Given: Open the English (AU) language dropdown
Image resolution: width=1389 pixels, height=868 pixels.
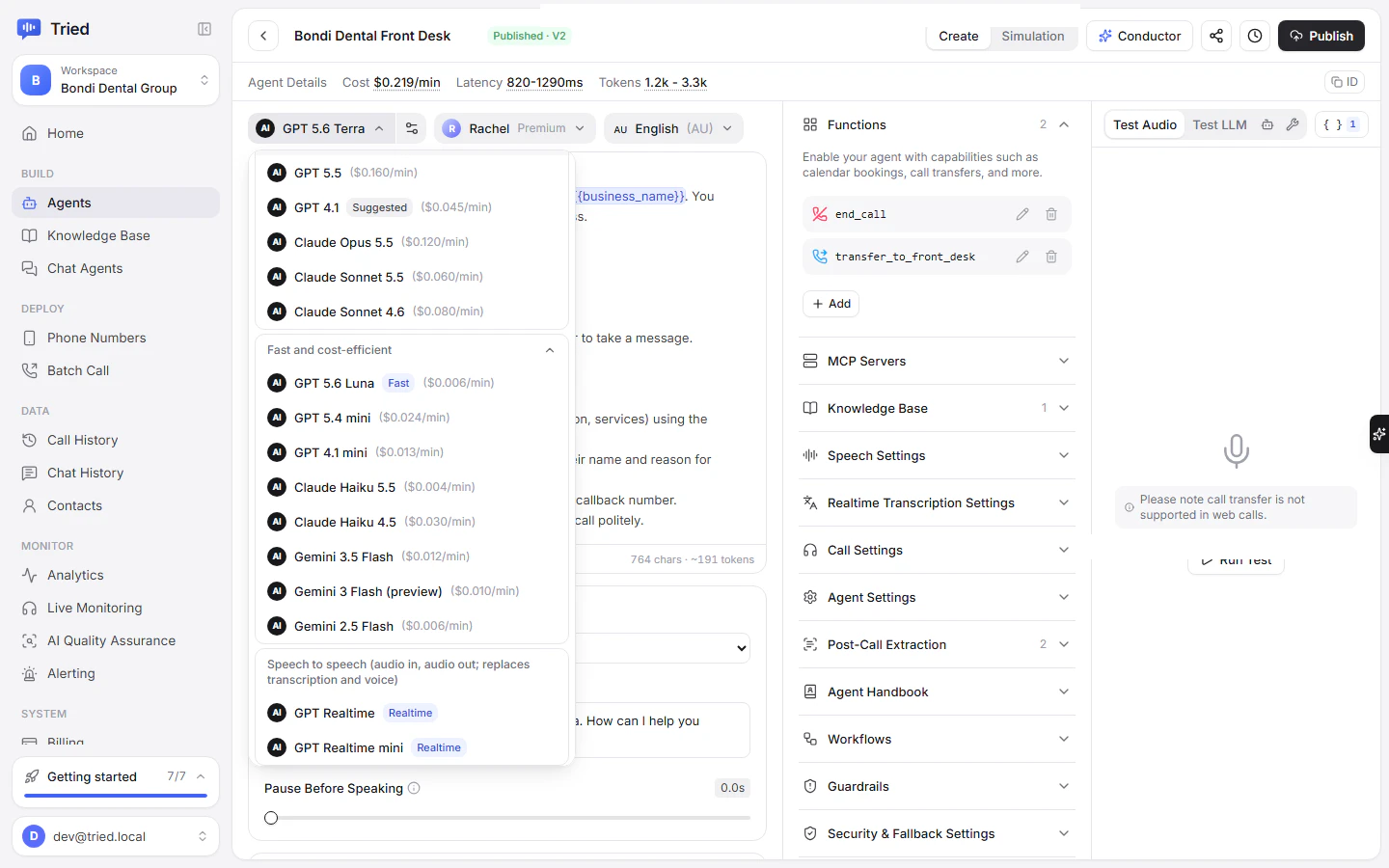Looking at the screenshot, I should [x=673, y=128].
